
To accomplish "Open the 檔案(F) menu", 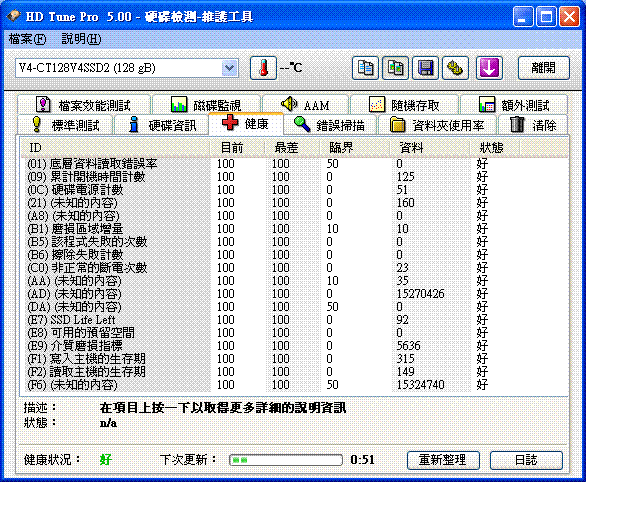I will (27, 39).
